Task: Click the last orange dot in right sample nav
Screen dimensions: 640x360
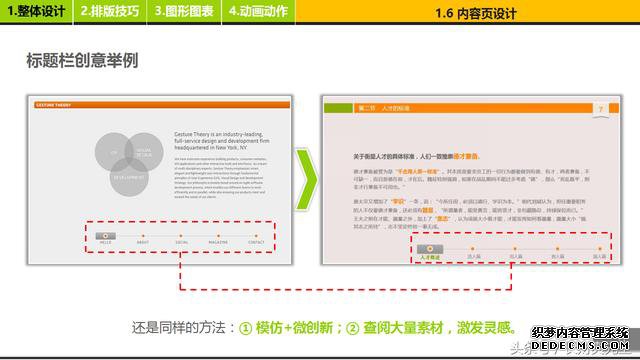Action: [x=600, y=249]
